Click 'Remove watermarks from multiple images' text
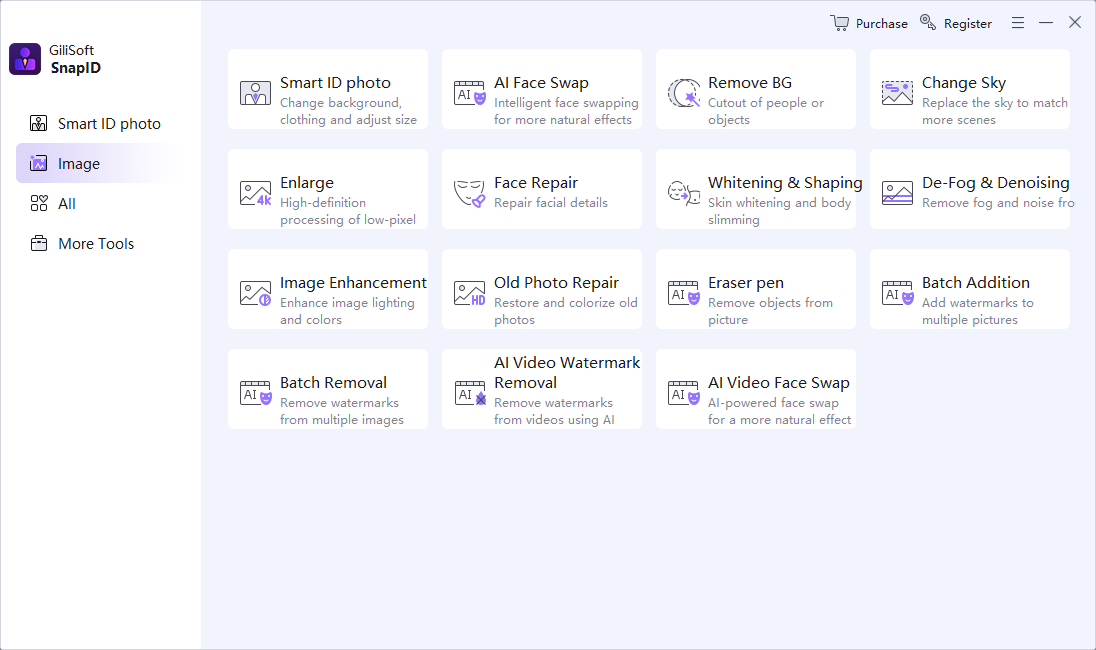Screen dimensions: 1096x650 point(342,411)
